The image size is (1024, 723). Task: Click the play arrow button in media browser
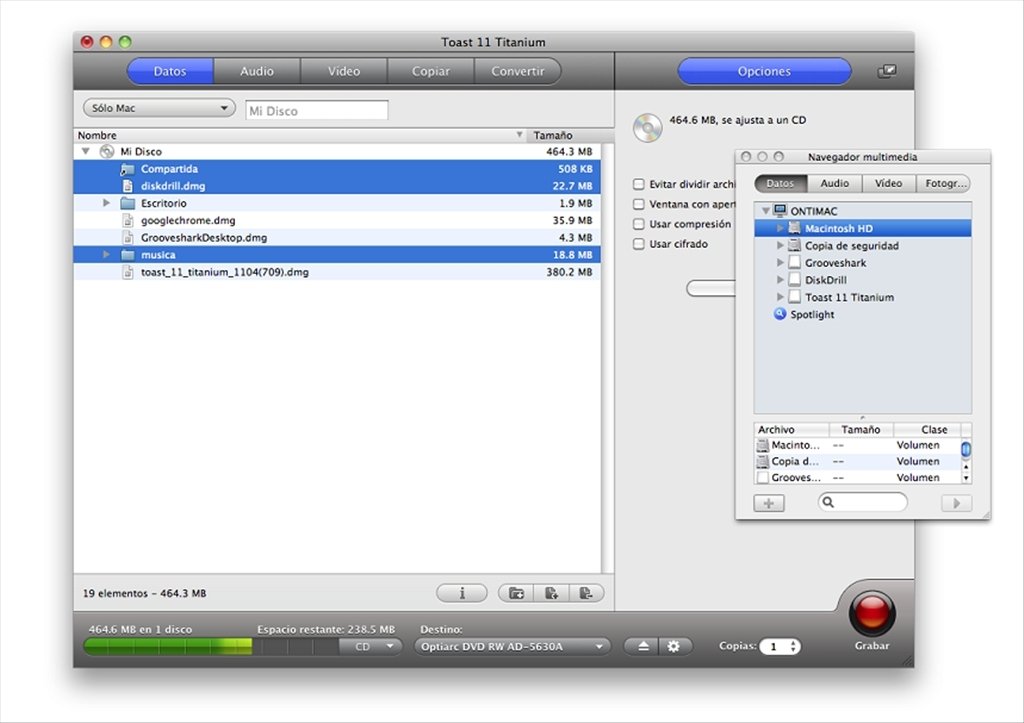tap(956, 503)
